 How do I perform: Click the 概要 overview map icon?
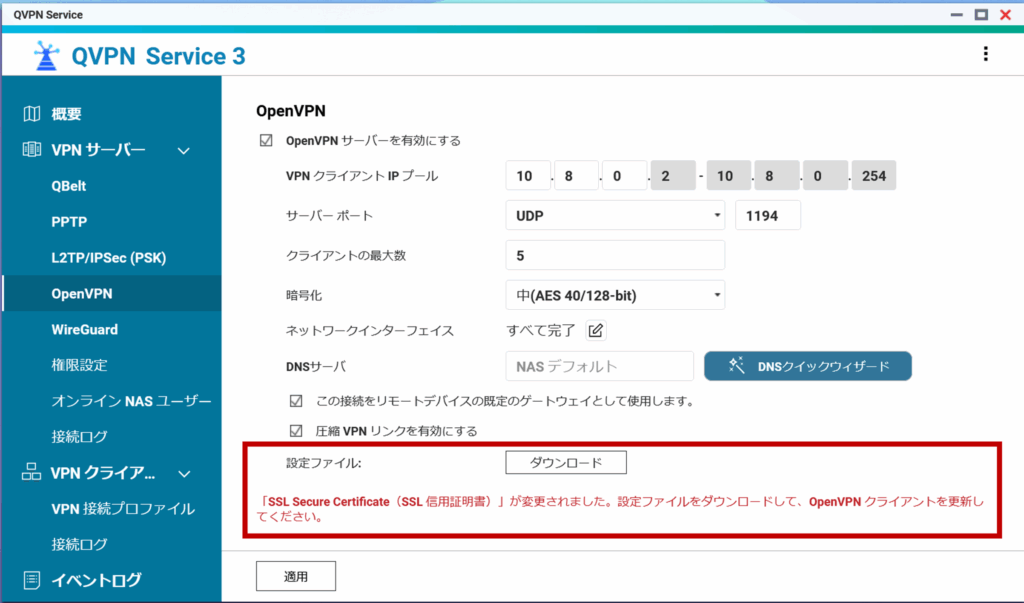[x=32, y=114]
